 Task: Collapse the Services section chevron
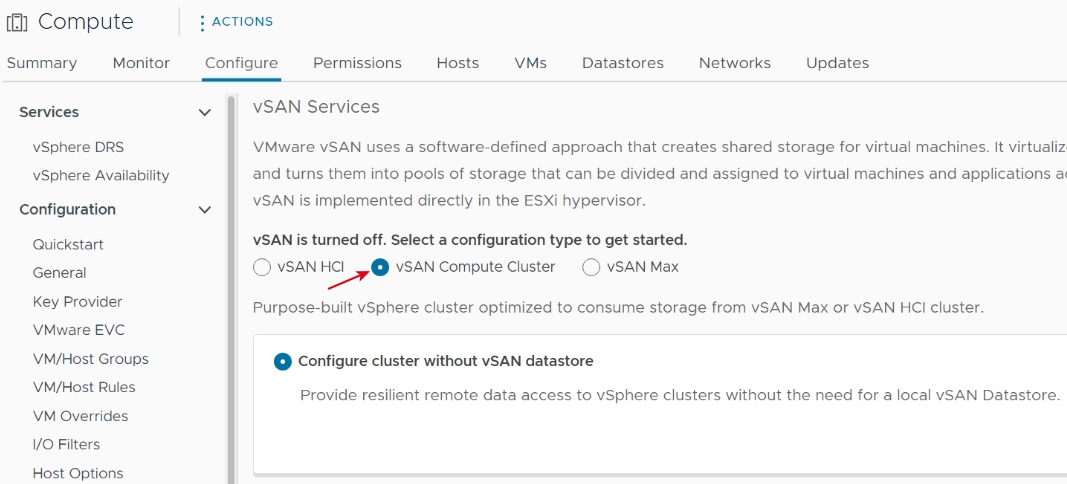point(204,112)
